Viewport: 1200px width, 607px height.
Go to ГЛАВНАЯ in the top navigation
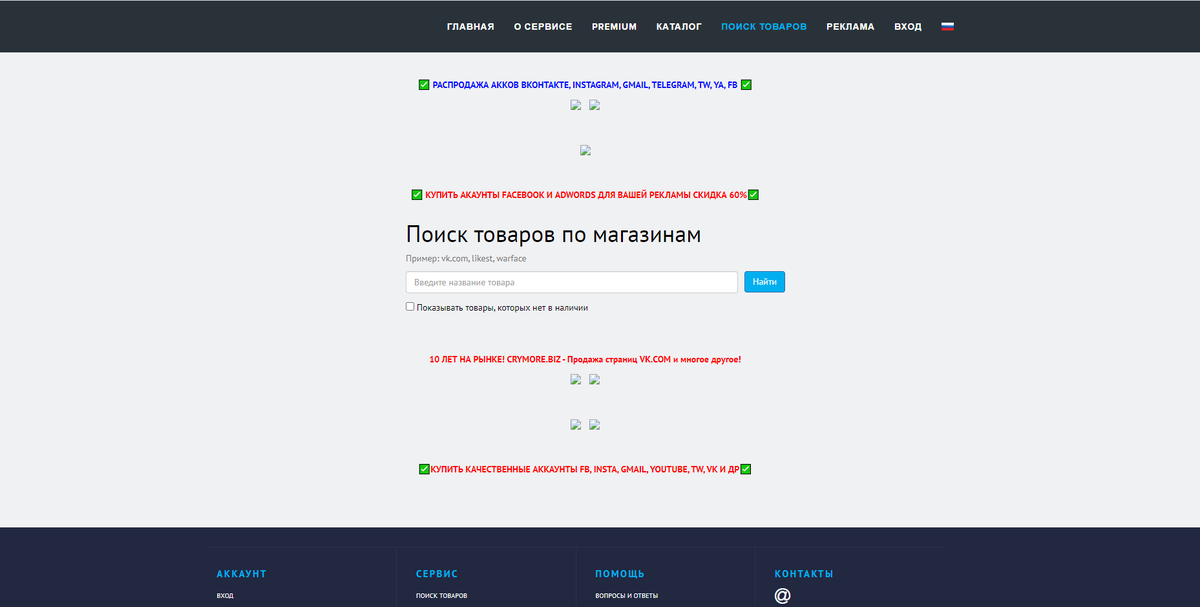[470, 27]
